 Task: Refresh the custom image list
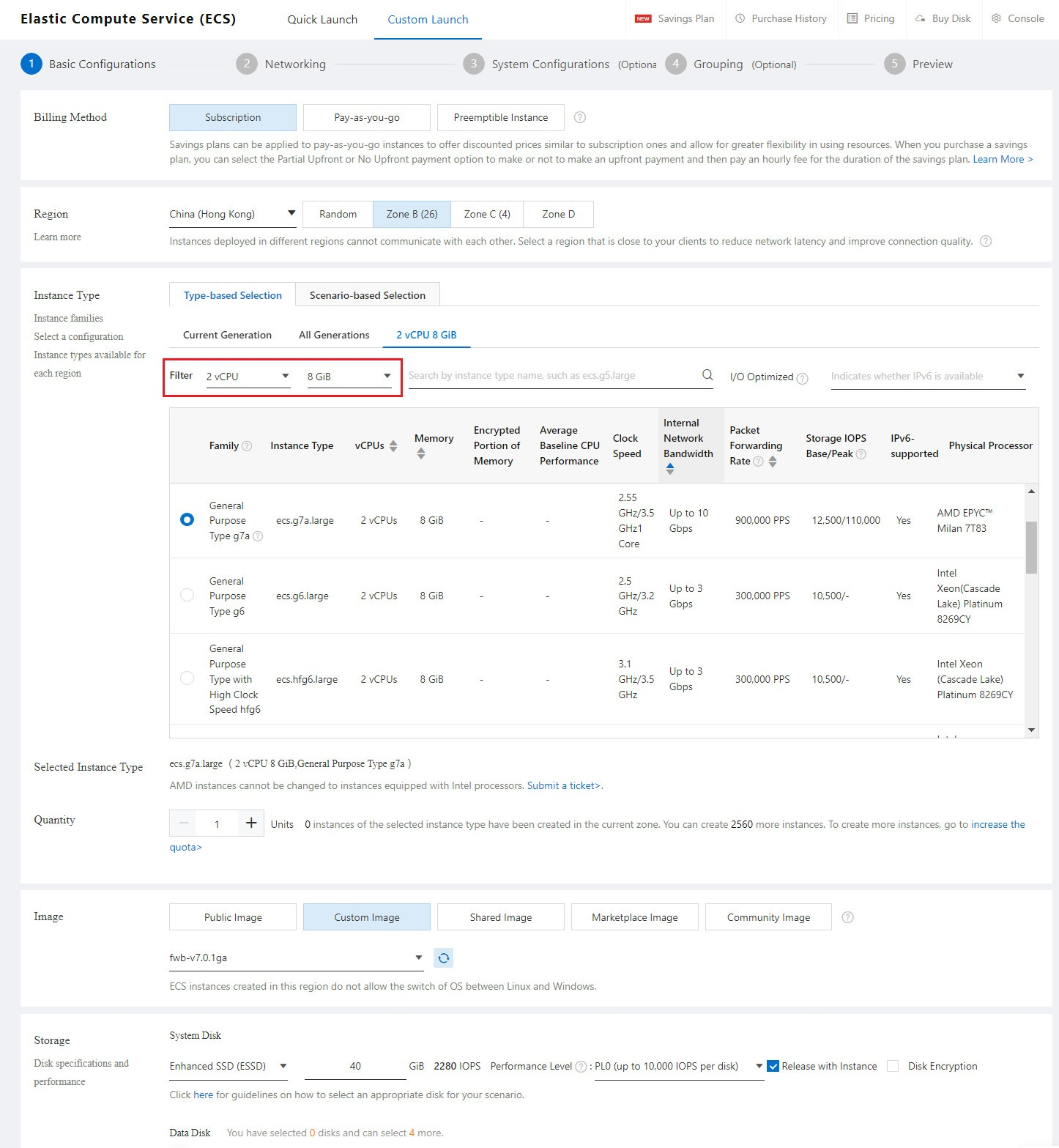coord(443,957)
